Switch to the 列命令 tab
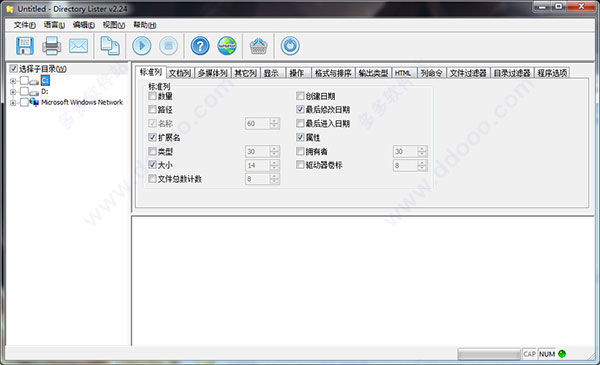This screenshot has height=365, width=600. pos(431,73)
